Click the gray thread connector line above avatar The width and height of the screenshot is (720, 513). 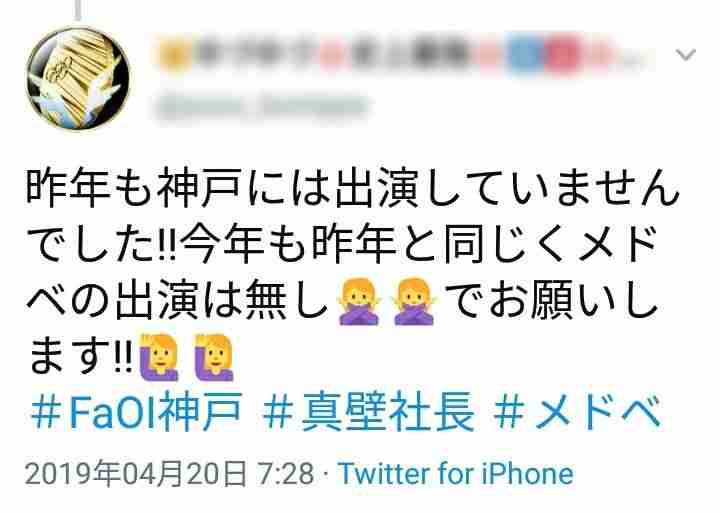click(x=78, y=10)
